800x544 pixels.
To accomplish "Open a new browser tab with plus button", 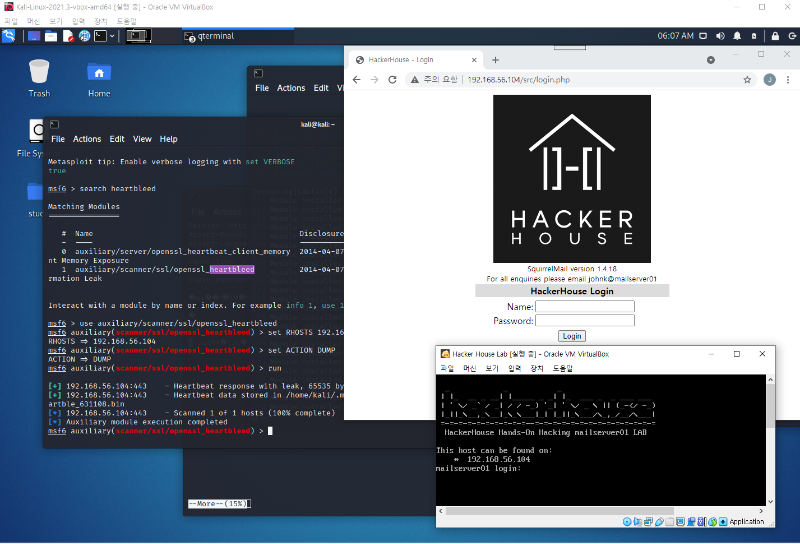I will pos(495,60).
